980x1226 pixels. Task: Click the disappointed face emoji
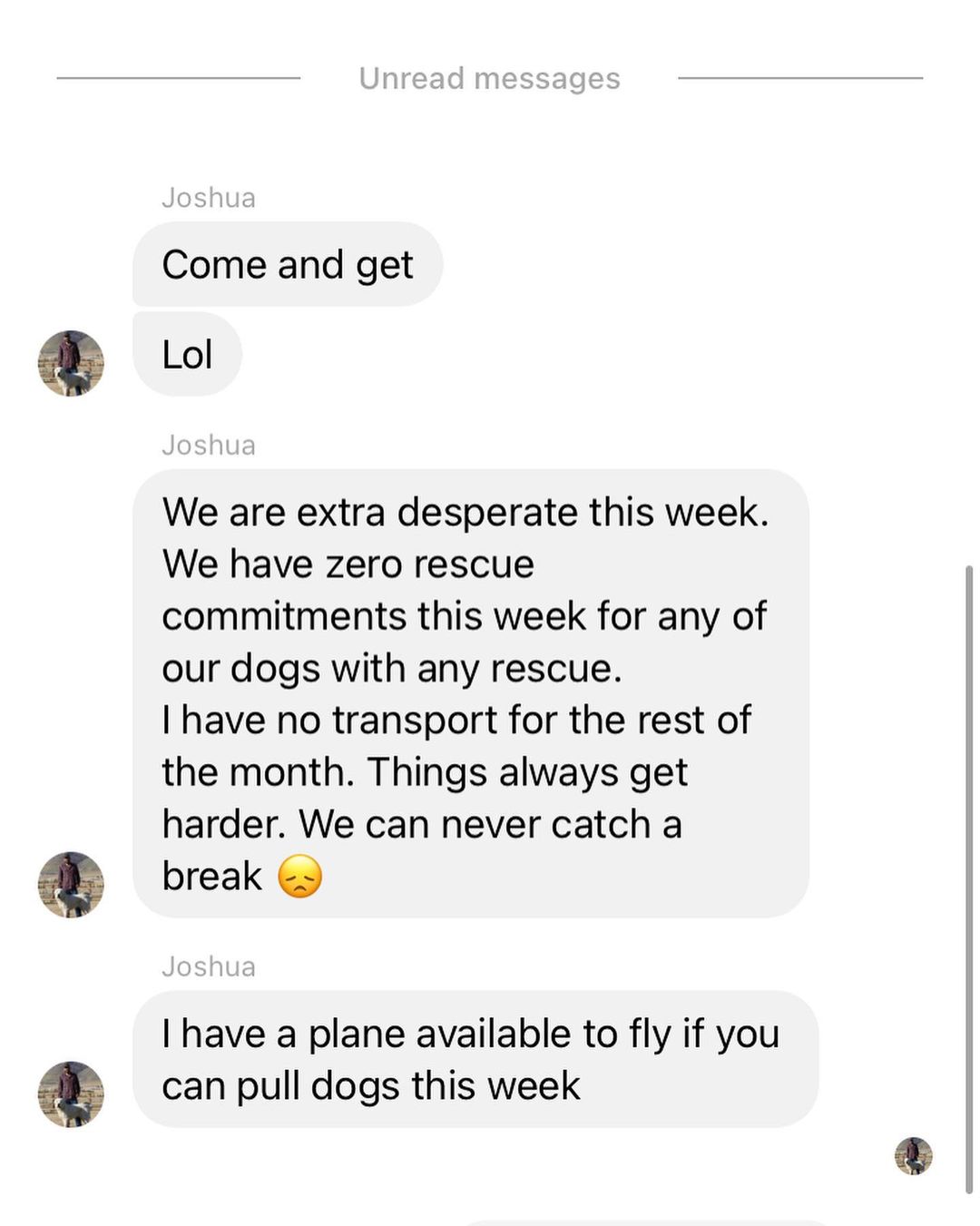tap(300, 878)
